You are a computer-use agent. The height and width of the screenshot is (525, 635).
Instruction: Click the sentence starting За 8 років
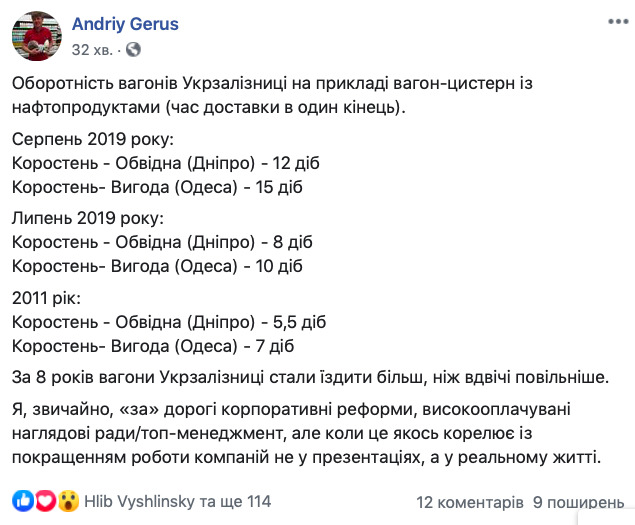tap(310, 377)
